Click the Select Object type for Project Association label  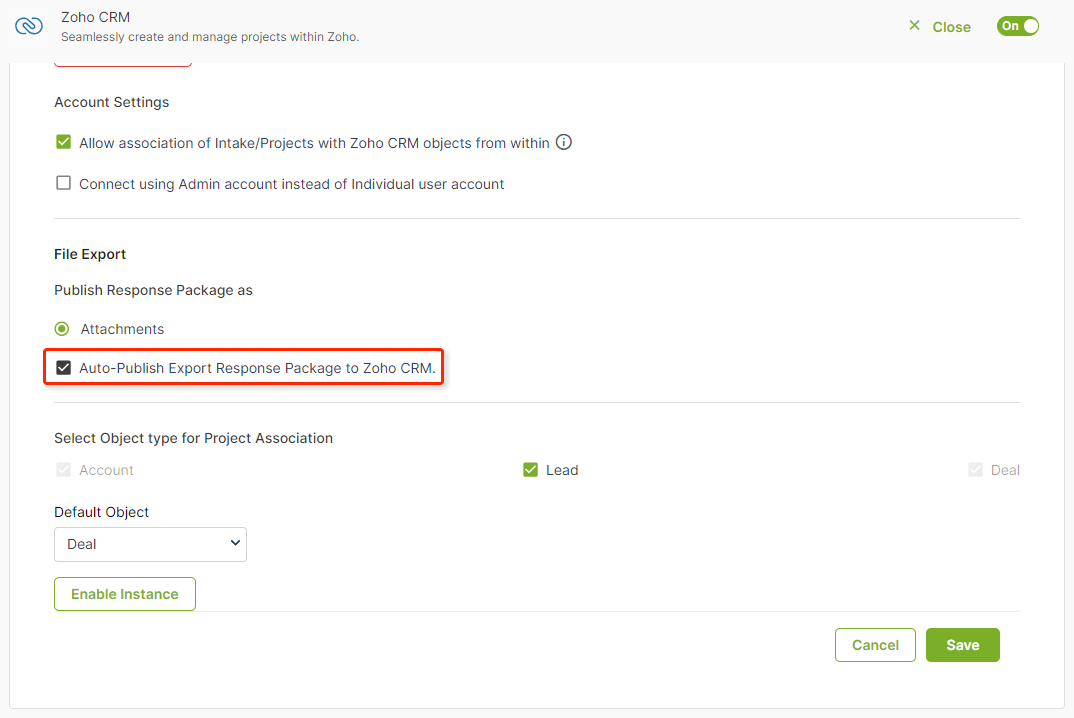[193, 438]
